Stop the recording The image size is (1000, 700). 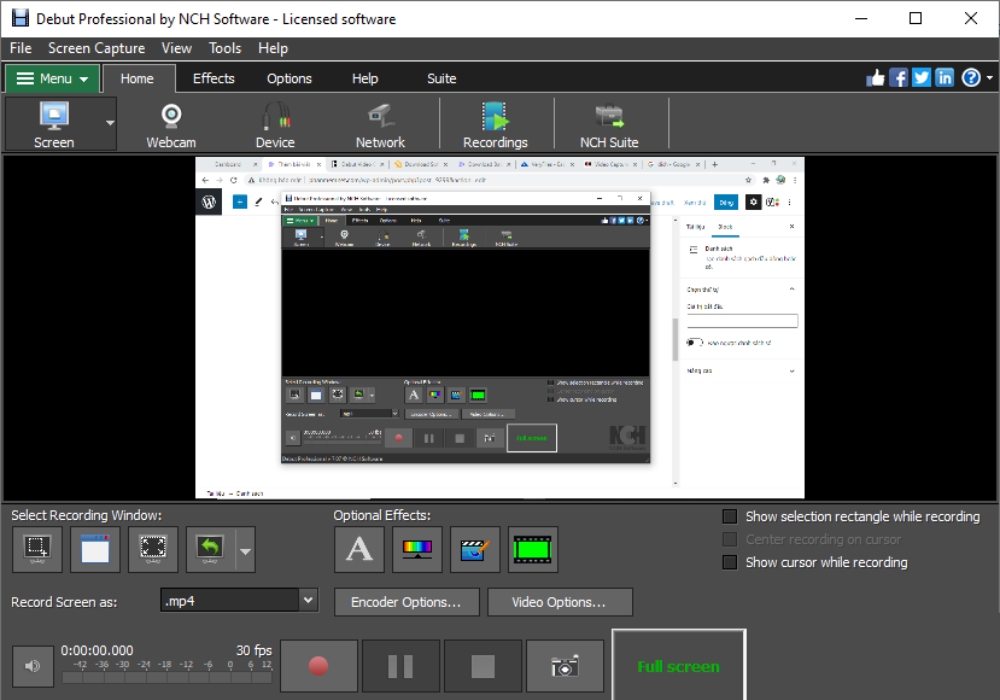click(x=483, y=666)
